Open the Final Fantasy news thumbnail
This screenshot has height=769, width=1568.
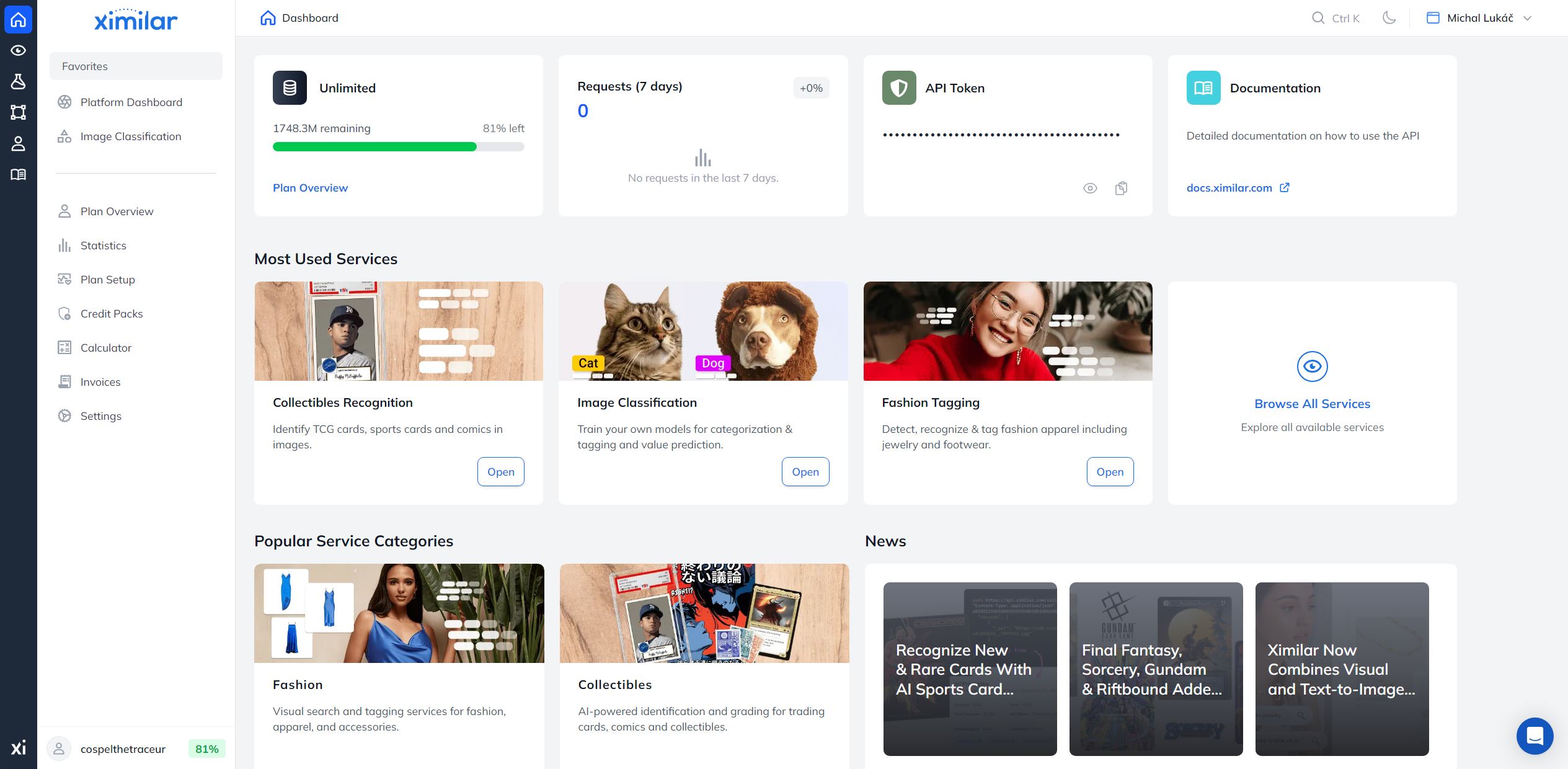click(1155, 669)
